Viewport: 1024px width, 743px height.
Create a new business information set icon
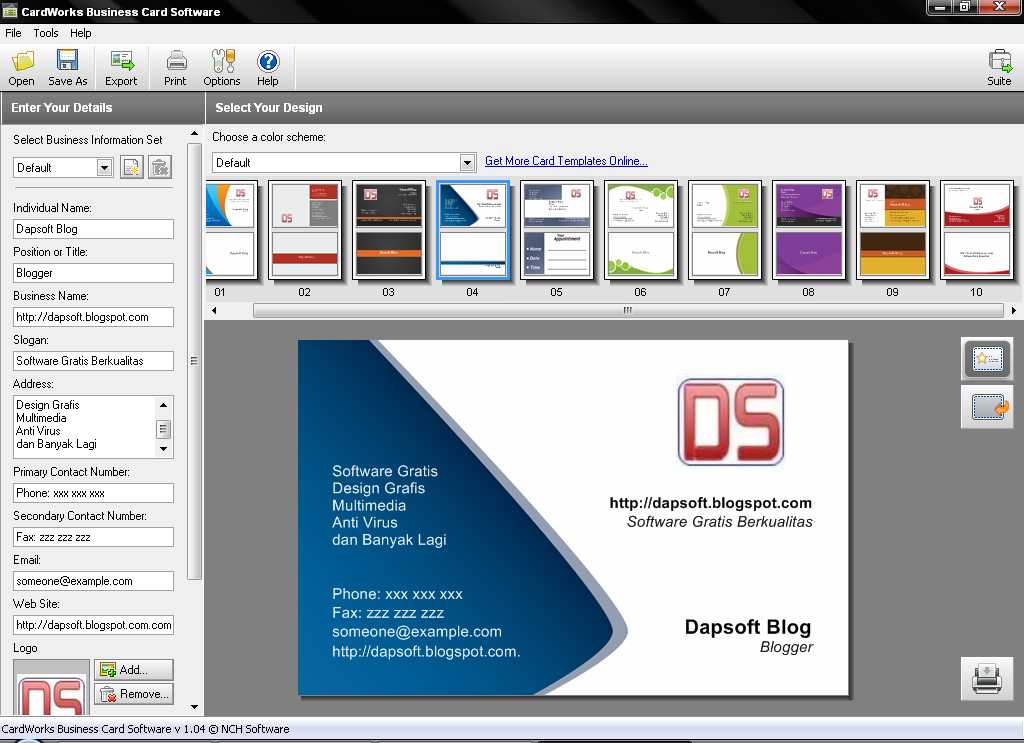(131, 167)
